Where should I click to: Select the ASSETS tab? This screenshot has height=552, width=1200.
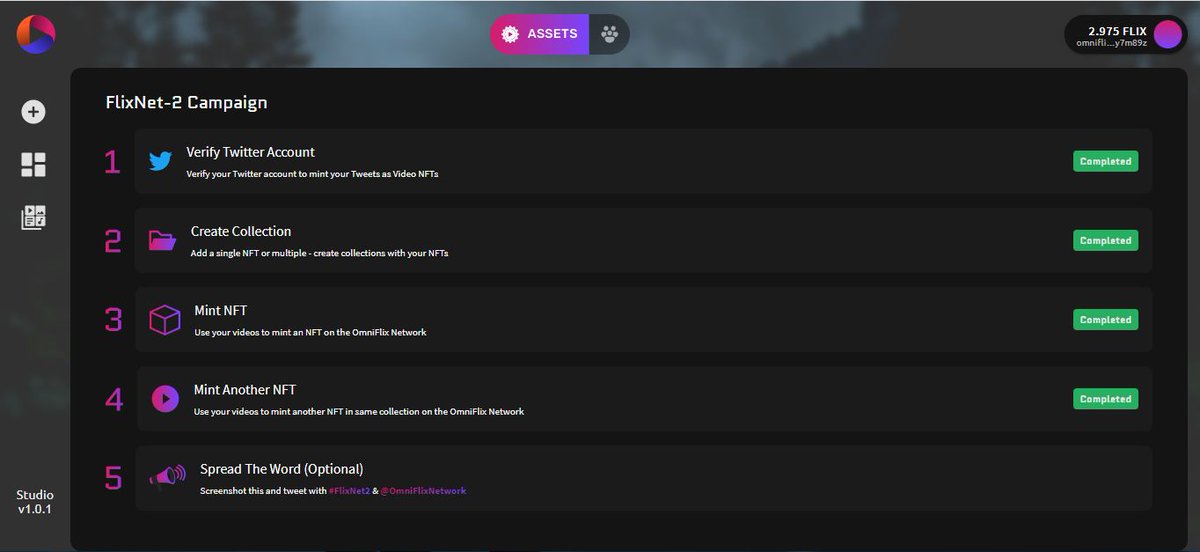539,34
